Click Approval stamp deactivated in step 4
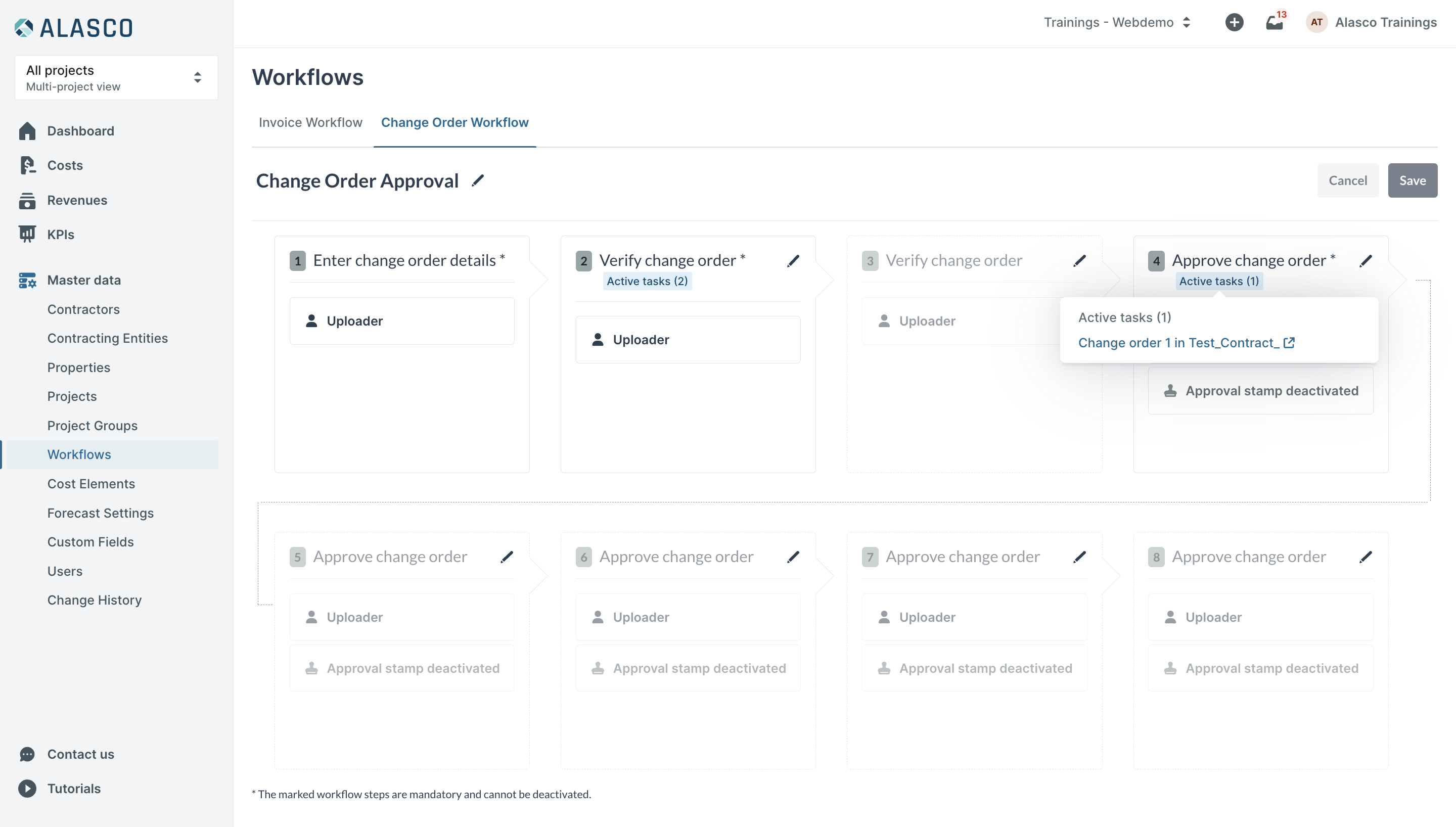This screenshot has width=1456, height=827. click(x=1261, y=391)
